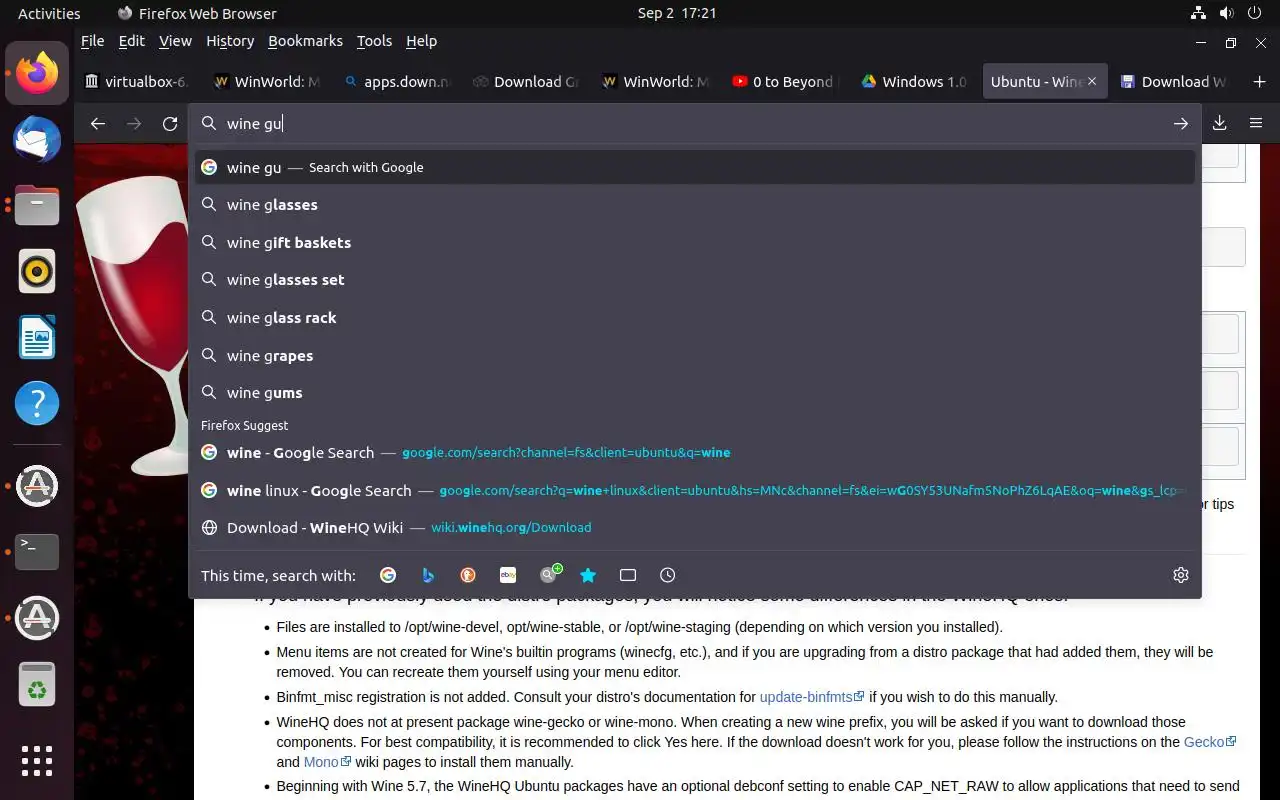
Task: Switch to virtualbox-6 tab
Action: pyautogui.click(x=138, y=82)
